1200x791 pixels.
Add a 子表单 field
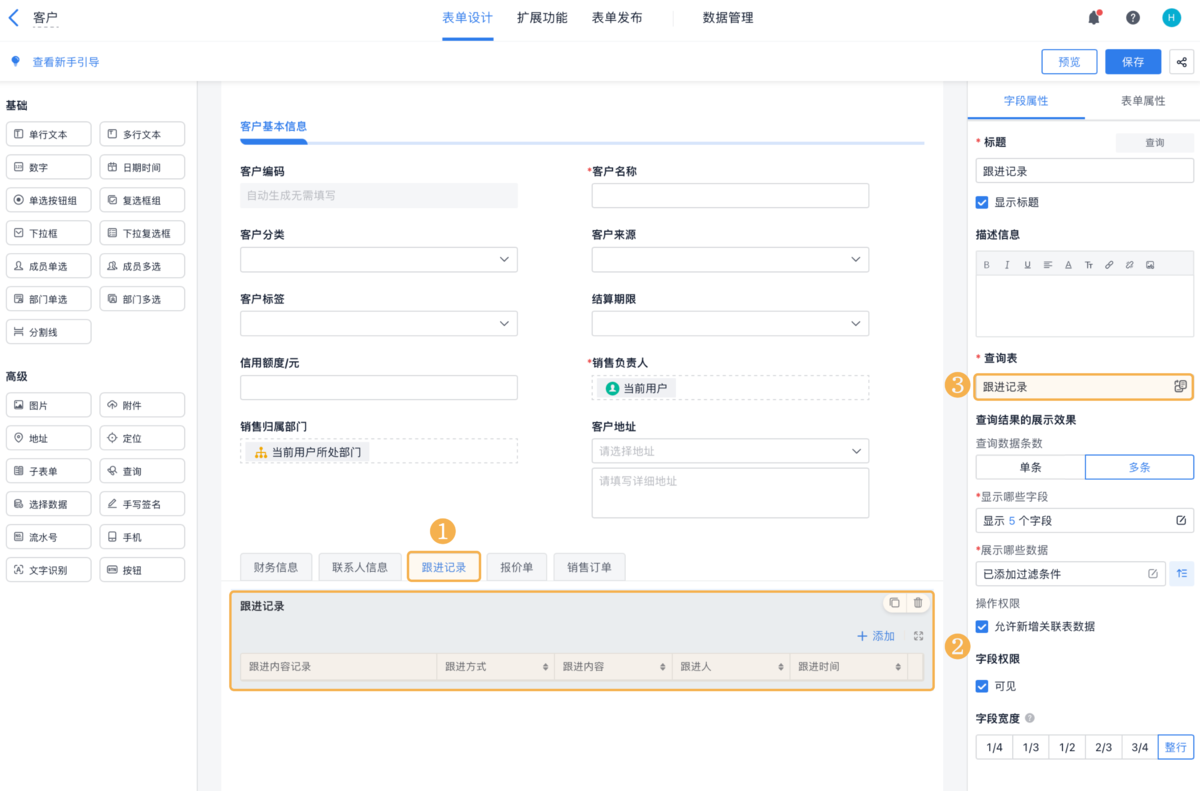coord(48,471)
